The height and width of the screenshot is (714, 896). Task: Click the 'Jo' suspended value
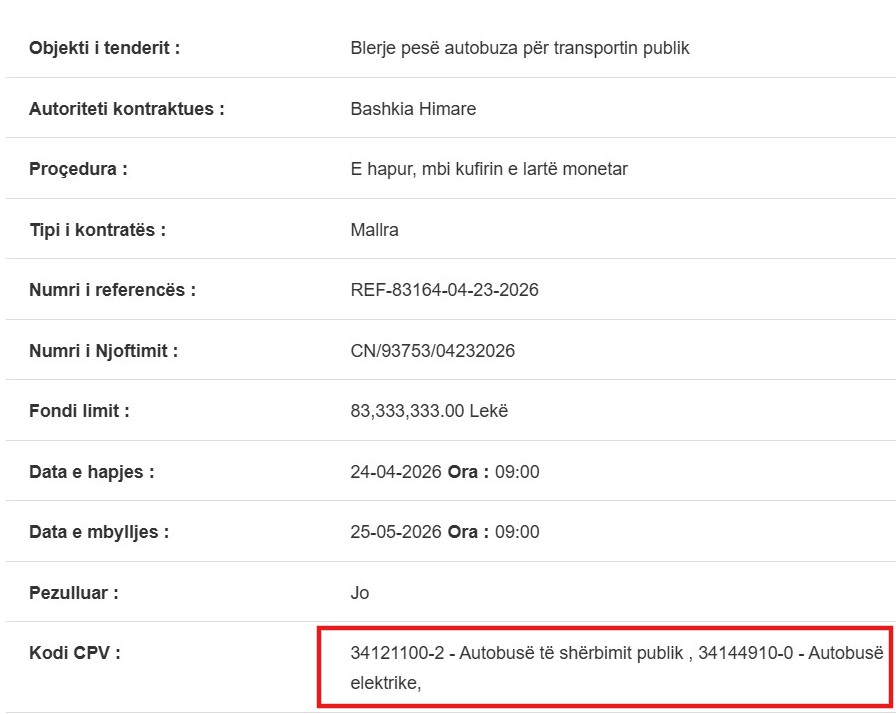coord(360,593)
